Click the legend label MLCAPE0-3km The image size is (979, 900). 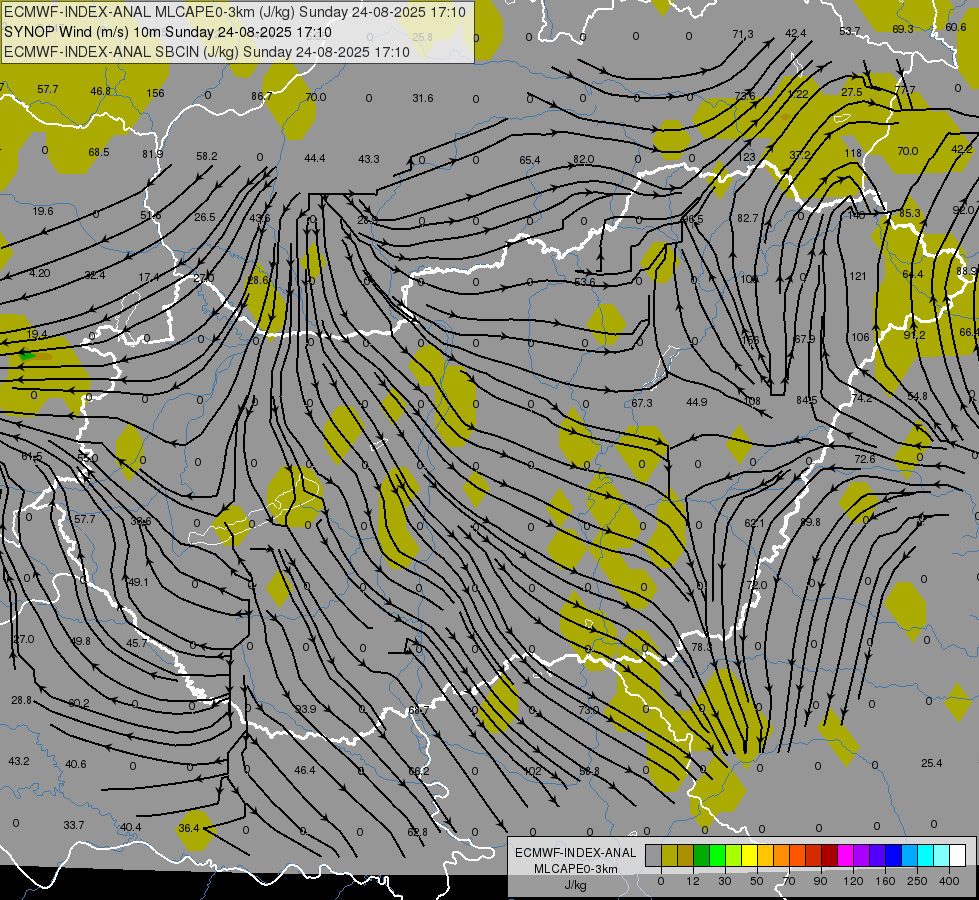pyautogui.click(x=576, y=869)
